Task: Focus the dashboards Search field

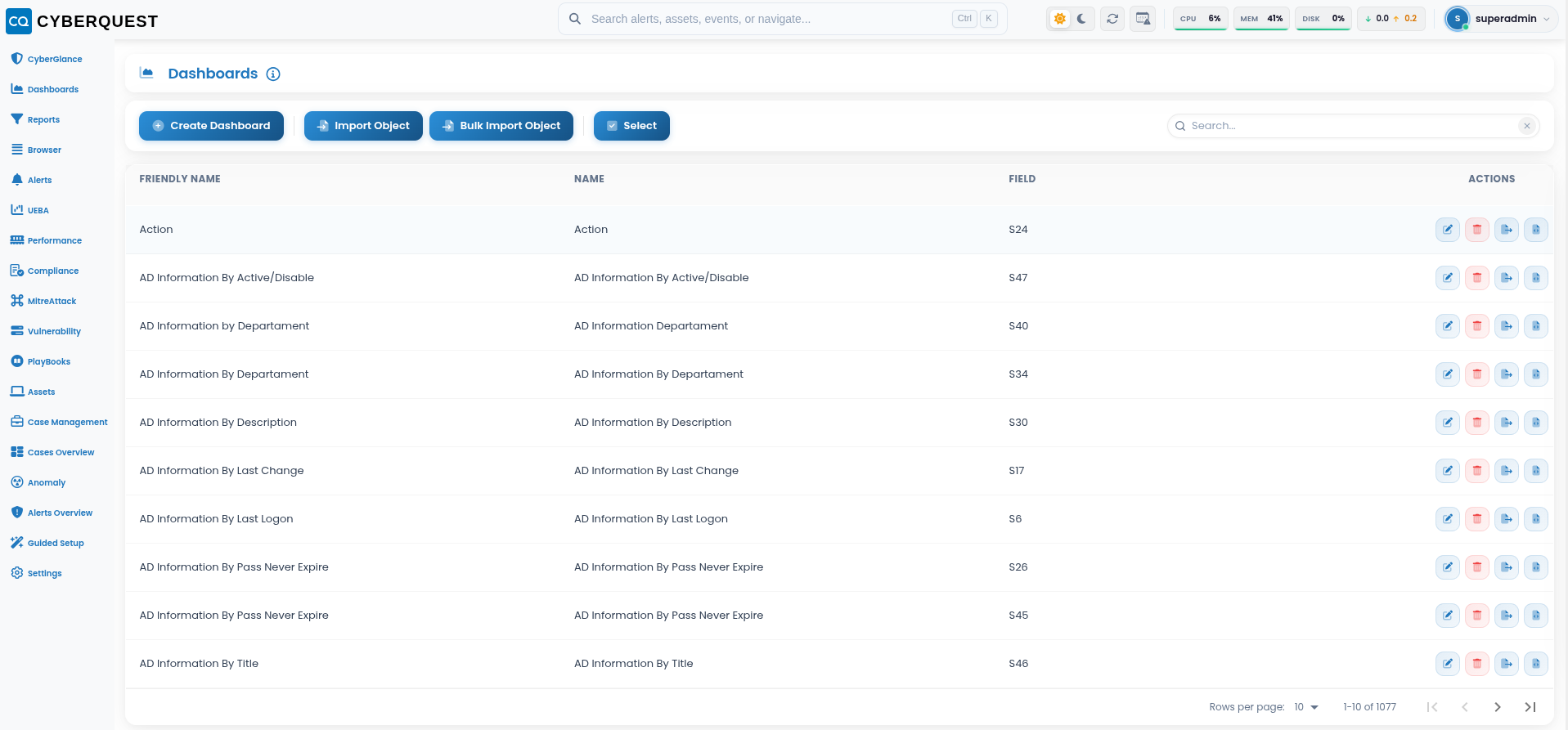Action: [1353, 126]
